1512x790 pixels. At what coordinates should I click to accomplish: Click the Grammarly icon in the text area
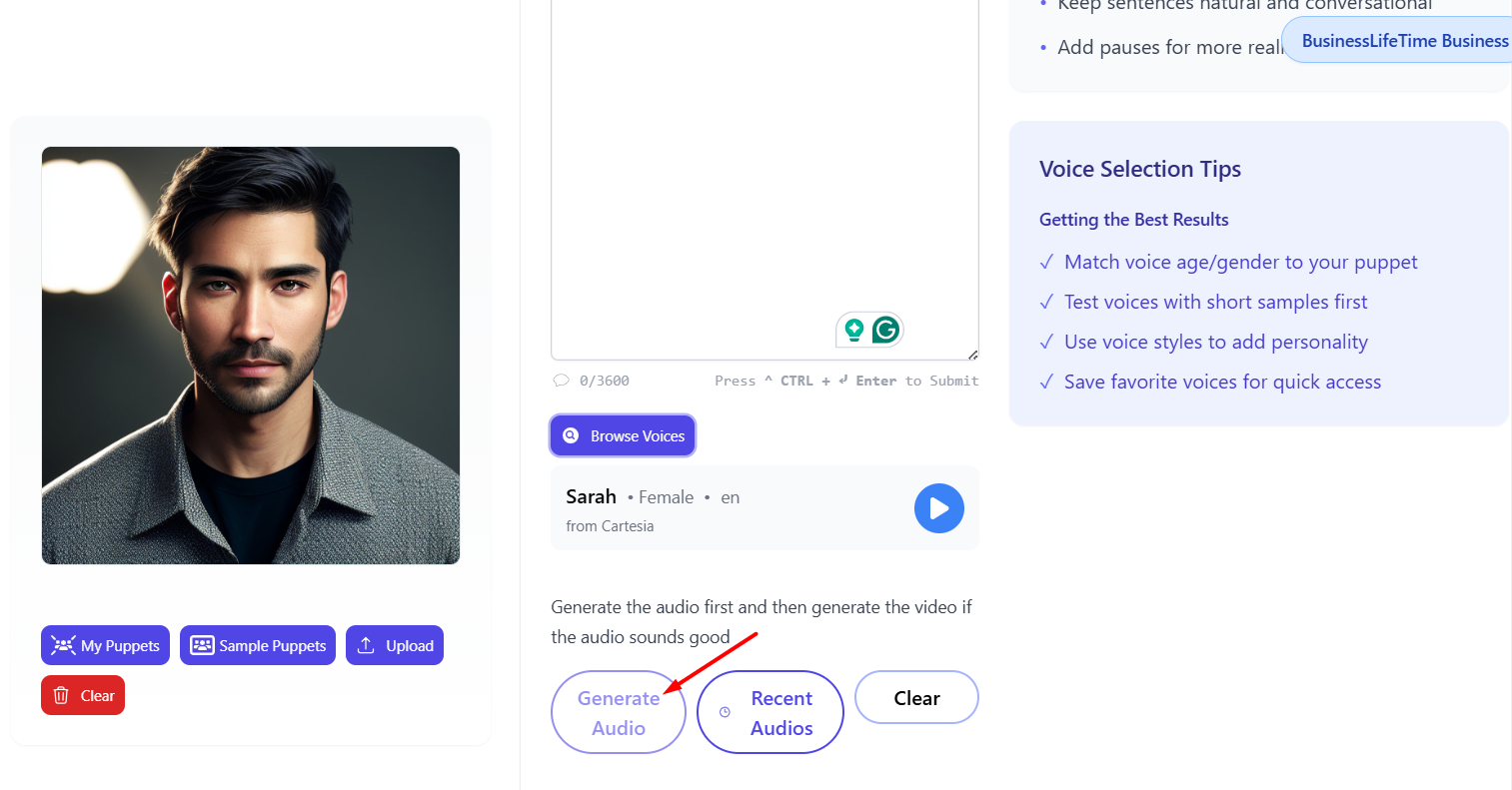[885, 330]
